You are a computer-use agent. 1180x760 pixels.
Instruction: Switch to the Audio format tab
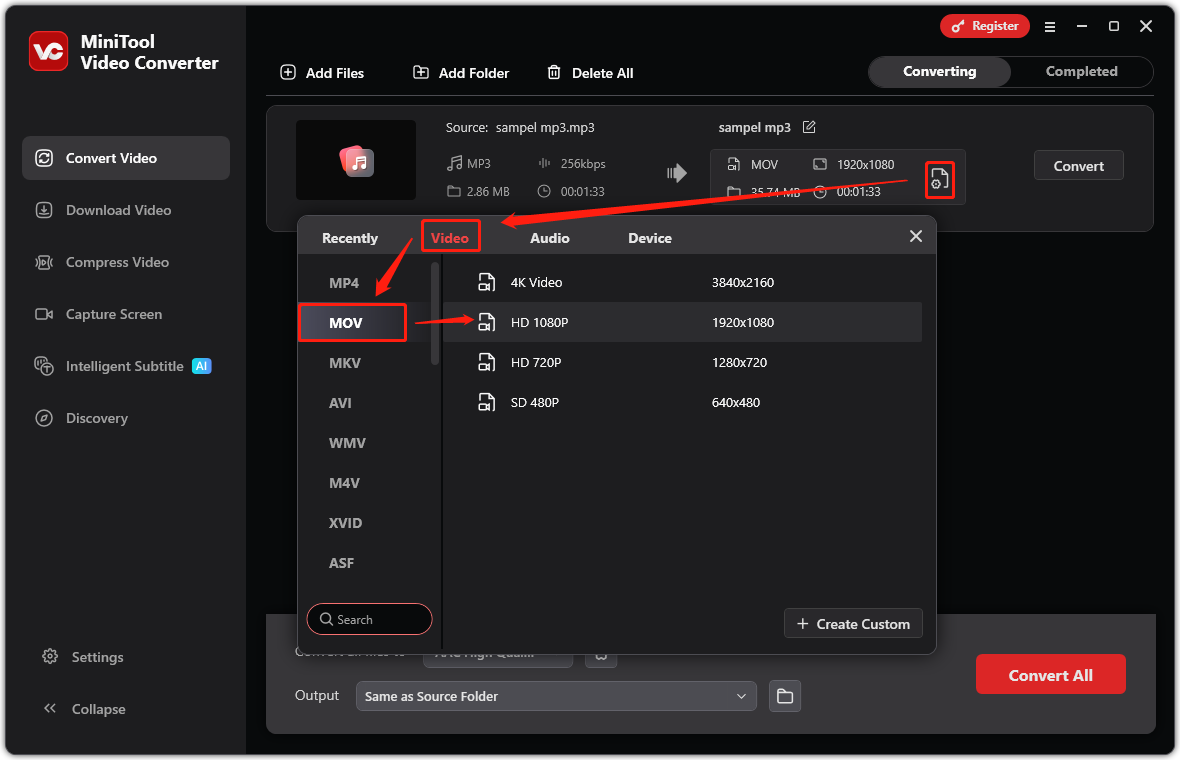(550, 238)
